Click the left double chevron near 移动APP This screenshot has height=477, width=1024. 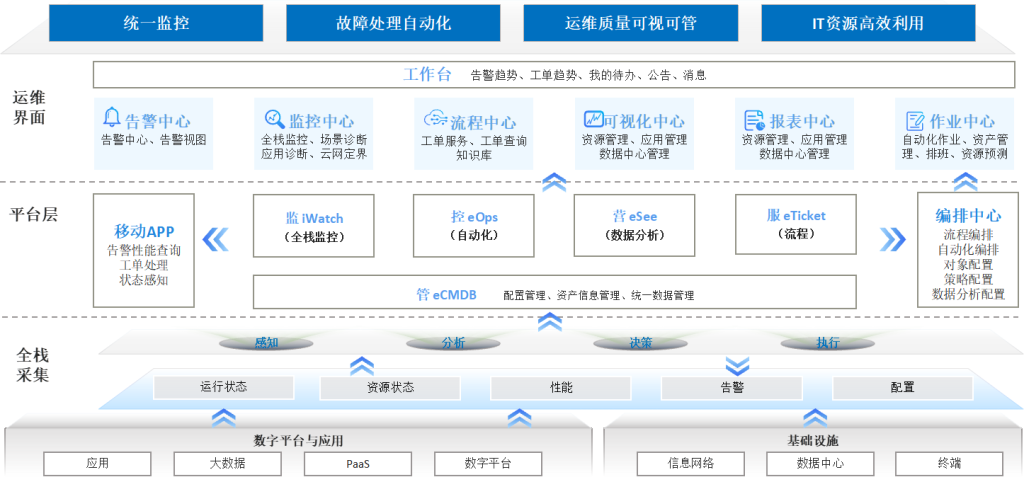(x=216, y=239)
